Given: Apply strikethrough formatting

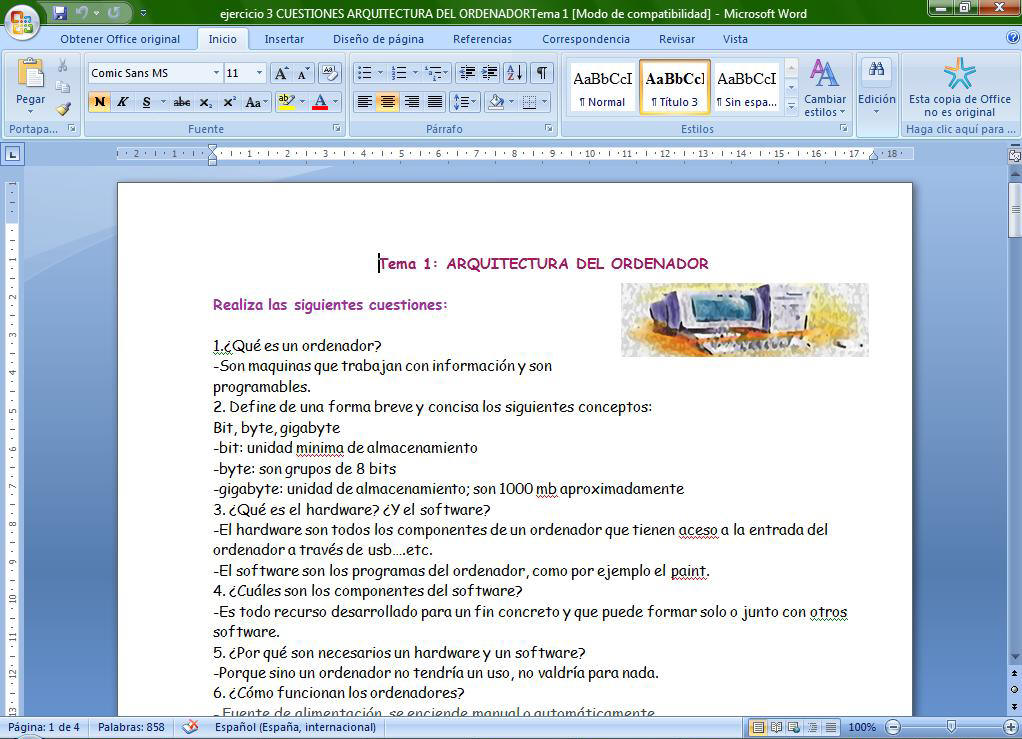Looking at the screenshot, I should 182,102.
